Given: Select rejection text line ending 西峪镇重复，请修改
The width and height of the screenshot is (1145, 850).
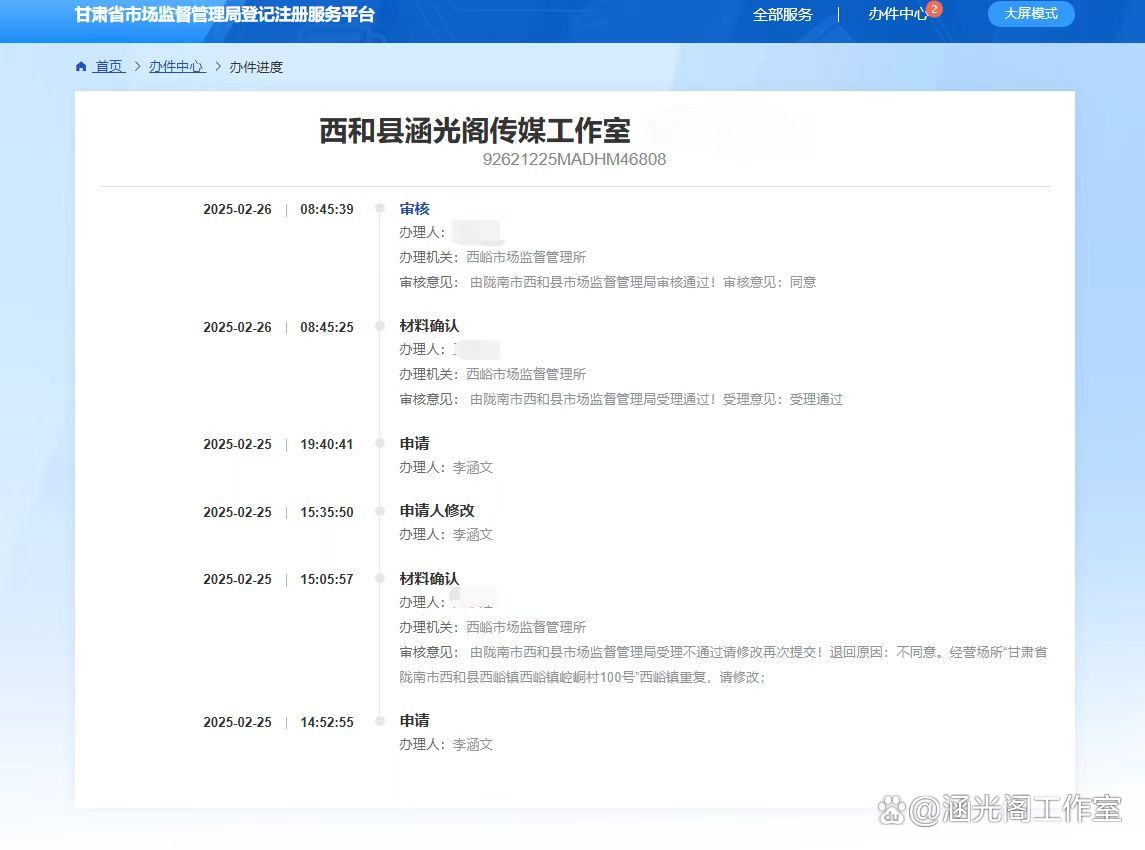Looking at the screenshot, I should [x=582, y=677].
